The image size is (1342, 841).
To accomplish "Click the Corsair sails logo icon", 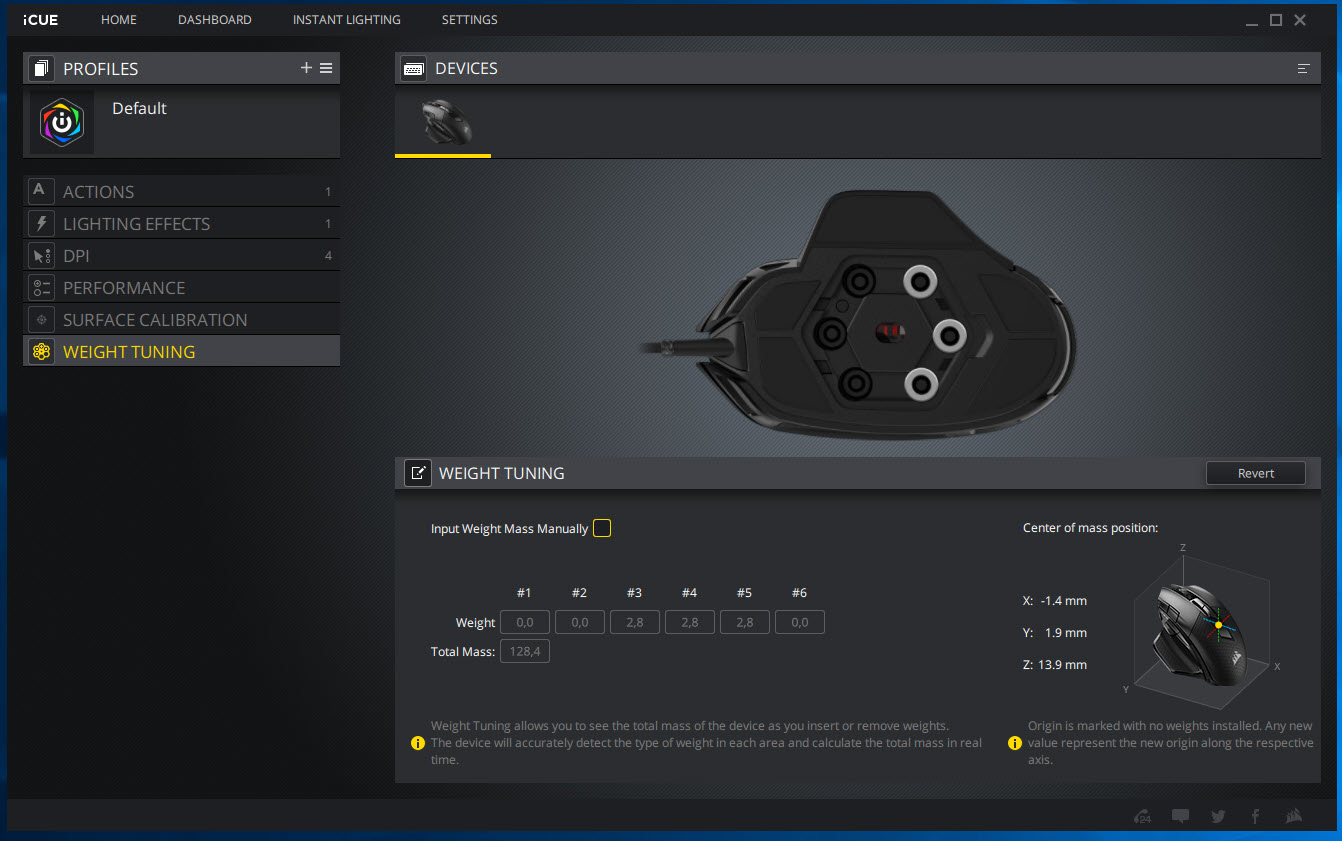I will pos(1294,816).
